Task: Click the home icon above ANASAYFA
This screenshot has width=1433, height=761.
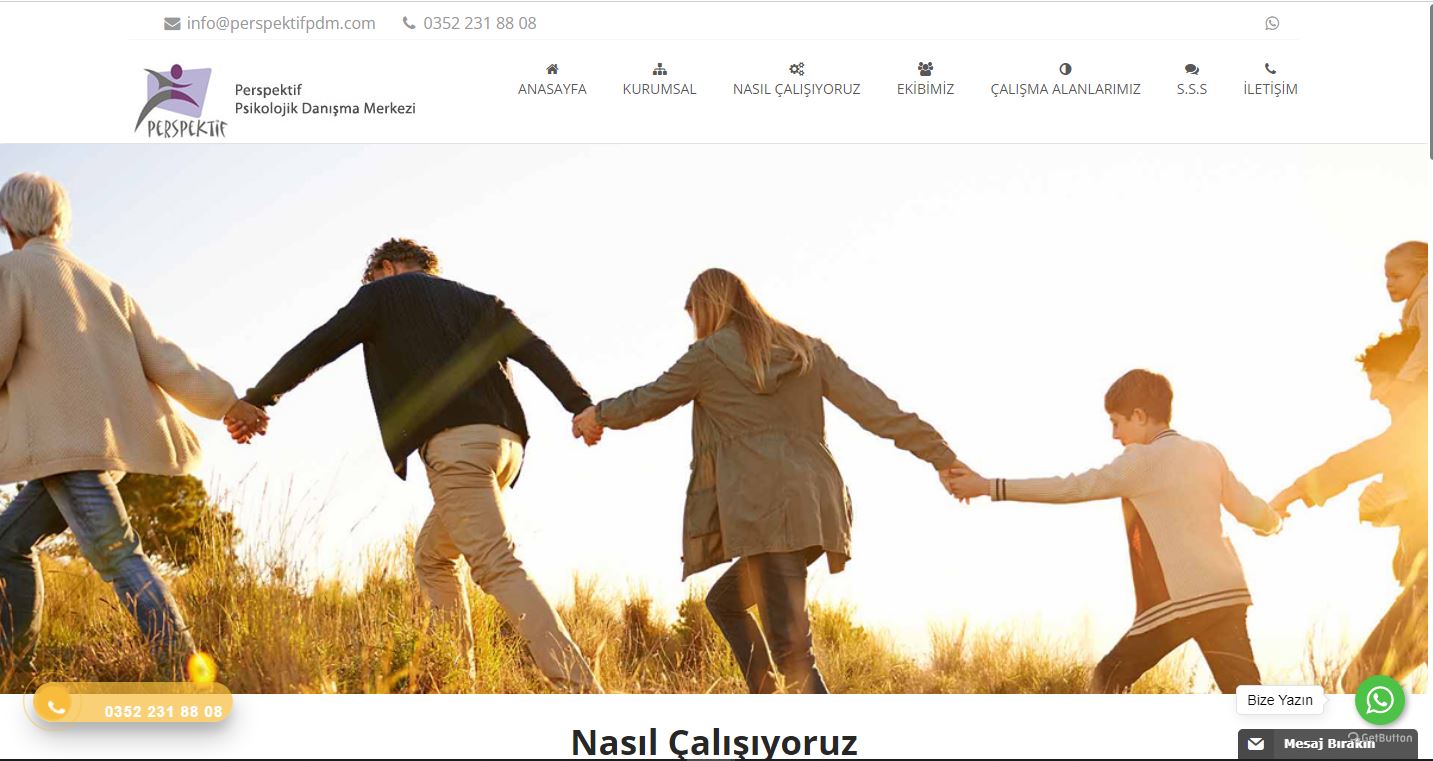Action: (x=552, y=69)
